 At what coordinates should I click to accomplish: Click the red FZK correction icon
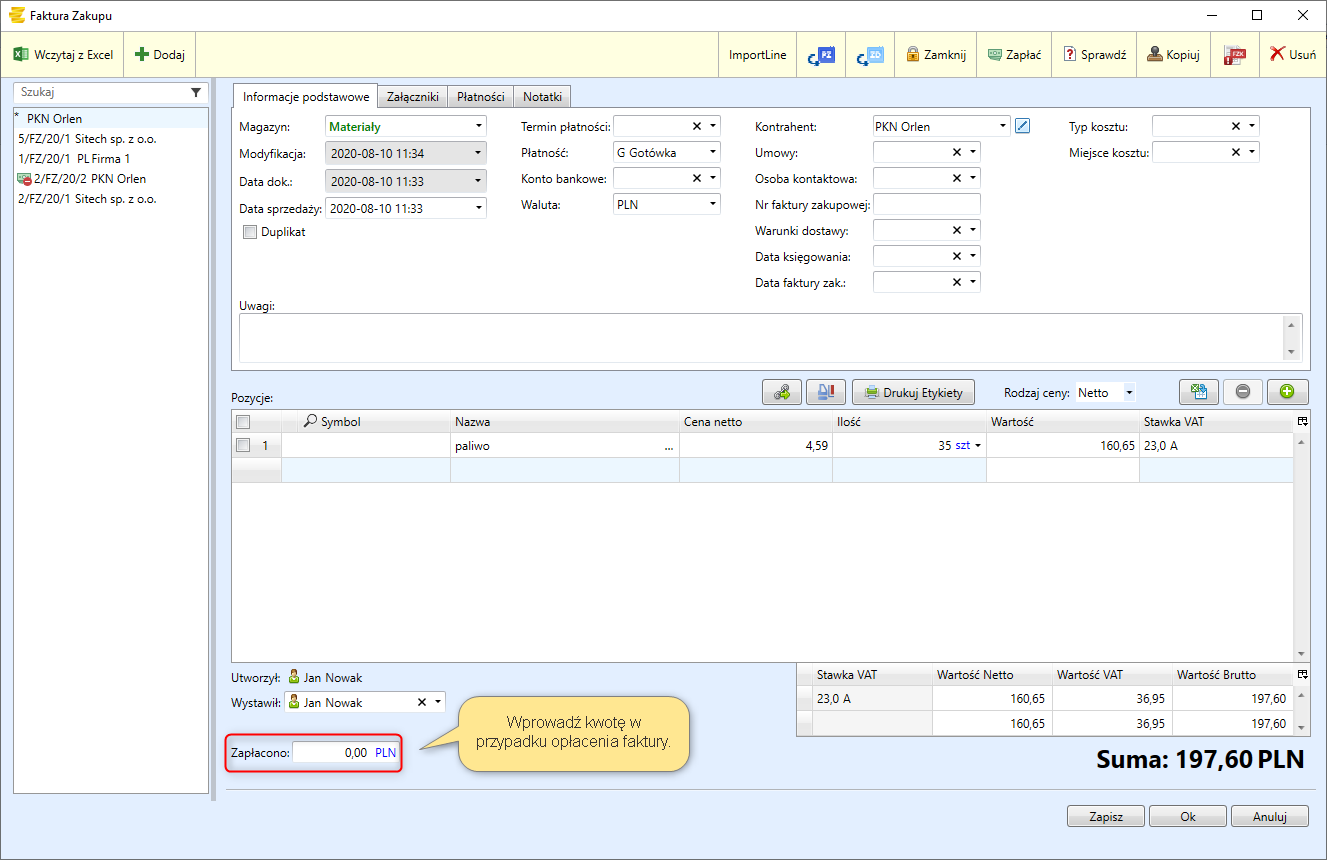[1235, 55]
